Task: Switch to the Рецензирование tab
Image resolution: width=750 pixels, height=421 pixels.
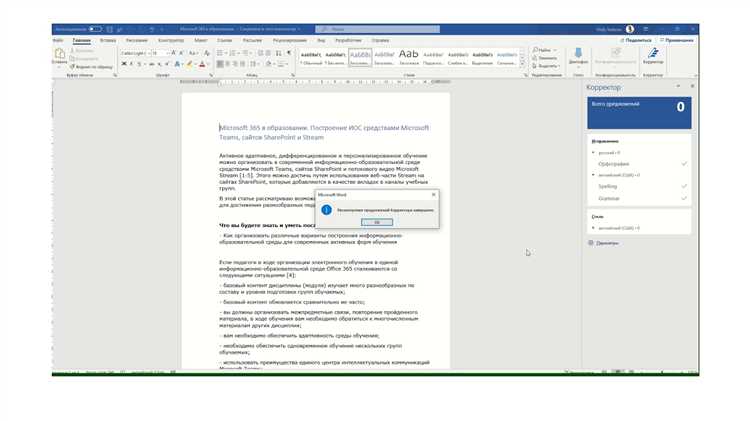Action: 289,41
